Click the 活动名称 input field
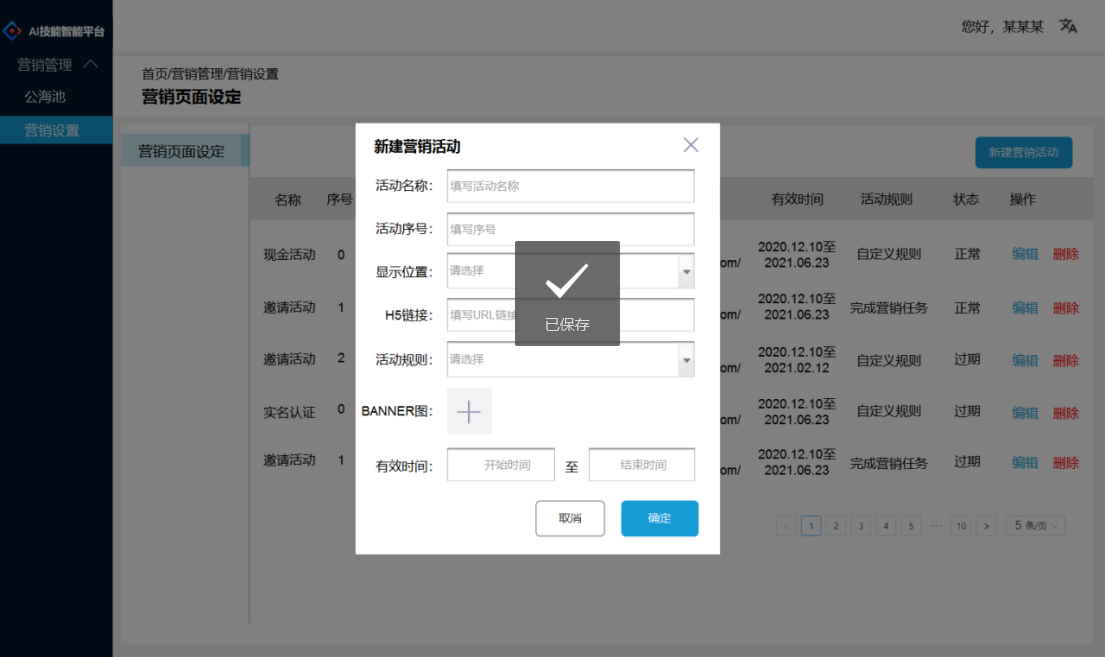1105x657 pixels. coord(570,186)
